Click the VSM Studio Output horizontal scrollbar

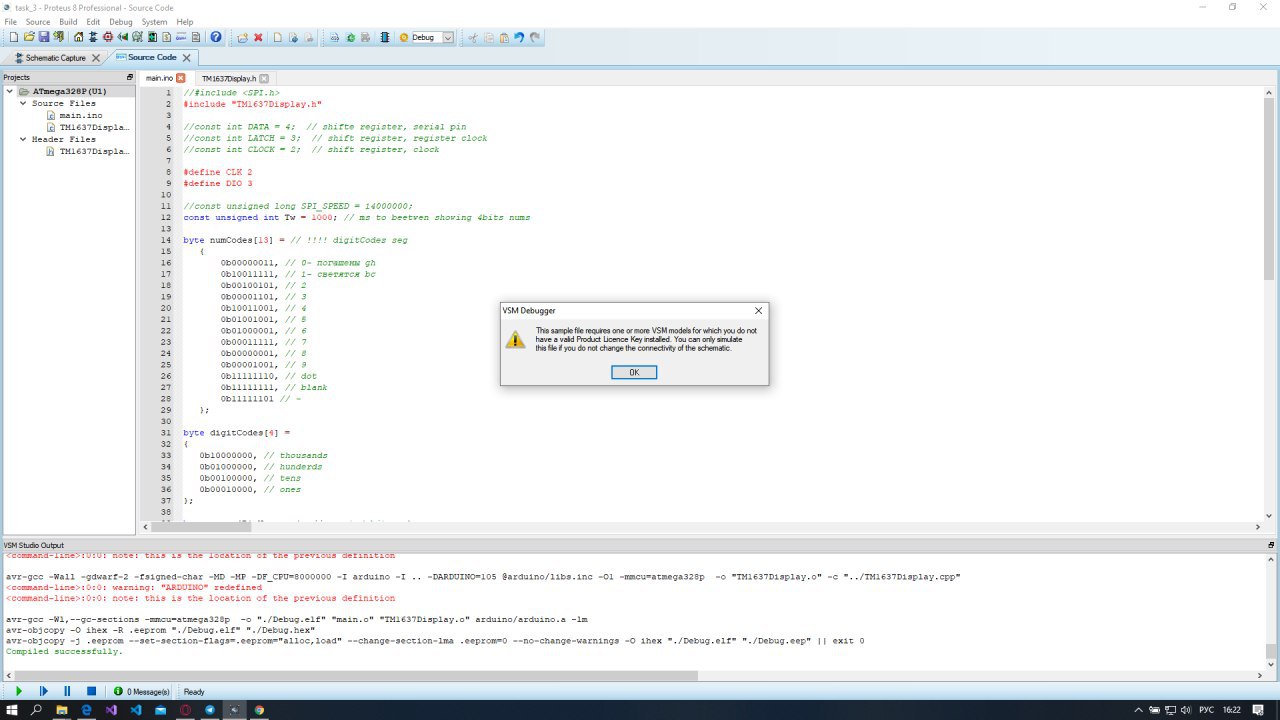coord(633,675)
